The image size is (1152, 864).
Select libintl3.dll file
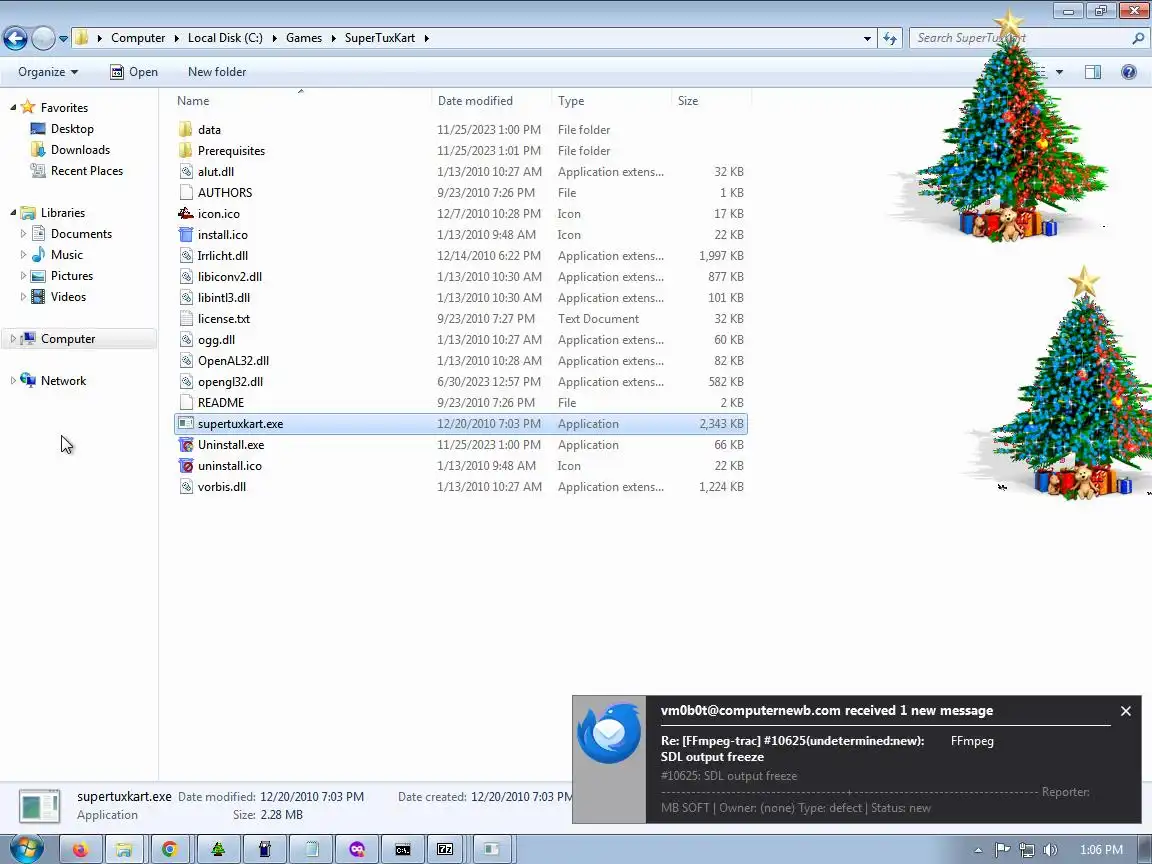pyautogui.click(x=223, y=298)
